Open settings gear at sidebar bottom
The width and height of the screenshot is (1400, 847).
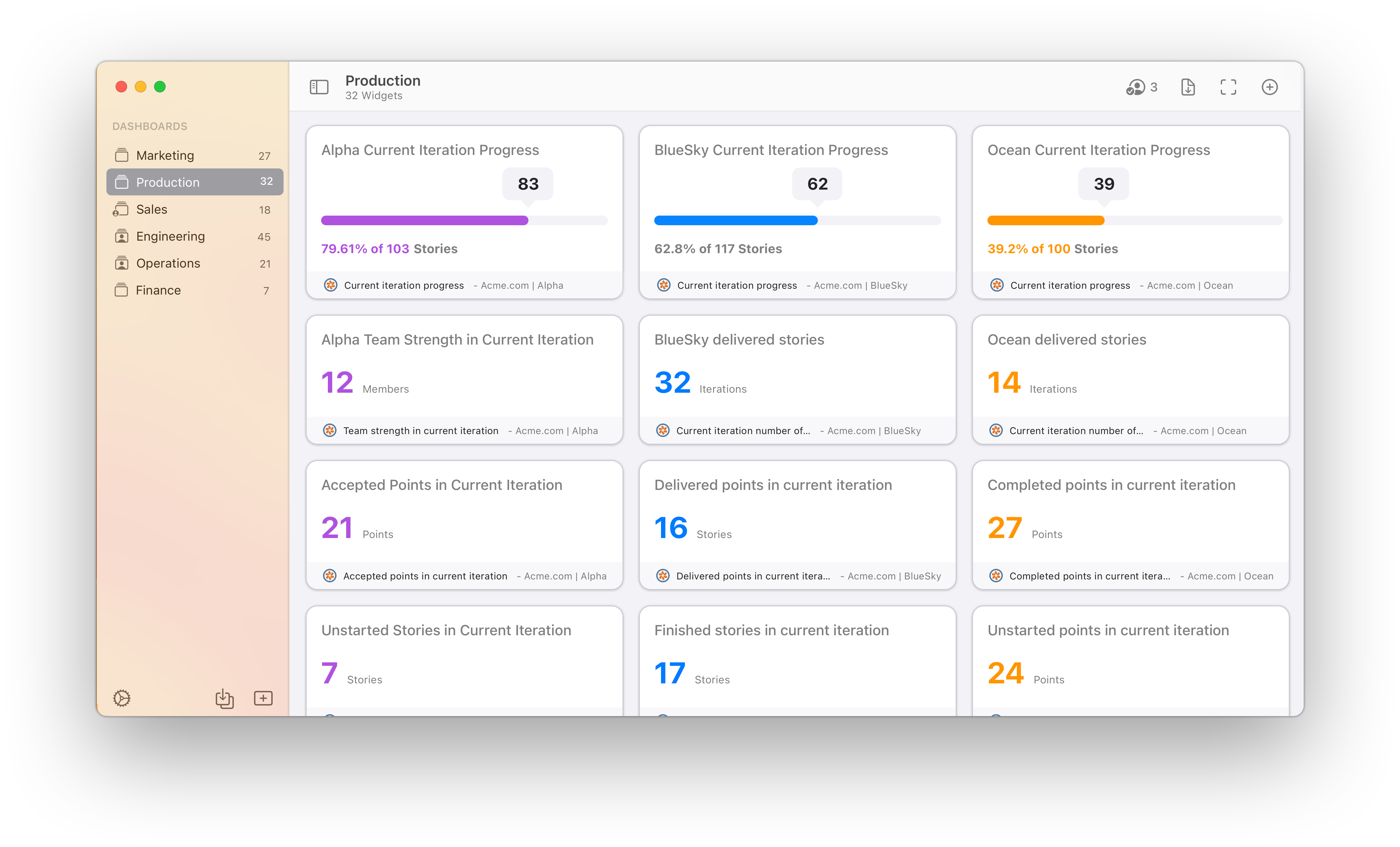122,698
